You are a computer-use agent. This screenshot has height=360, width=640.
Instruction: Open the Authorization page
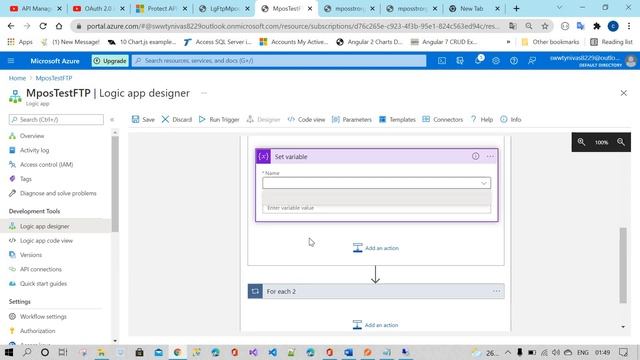(37, 331)
